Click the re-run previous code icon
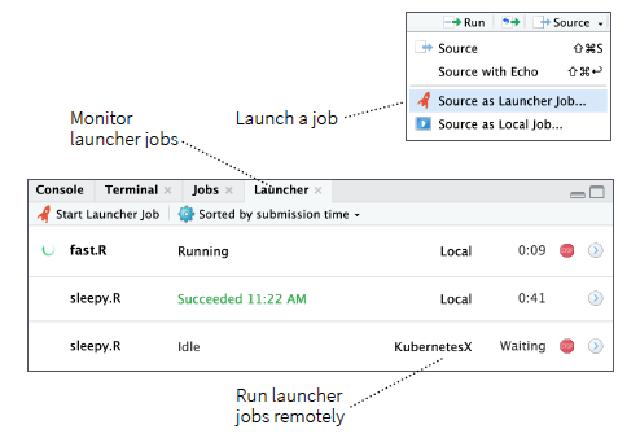 pos(511,22)
